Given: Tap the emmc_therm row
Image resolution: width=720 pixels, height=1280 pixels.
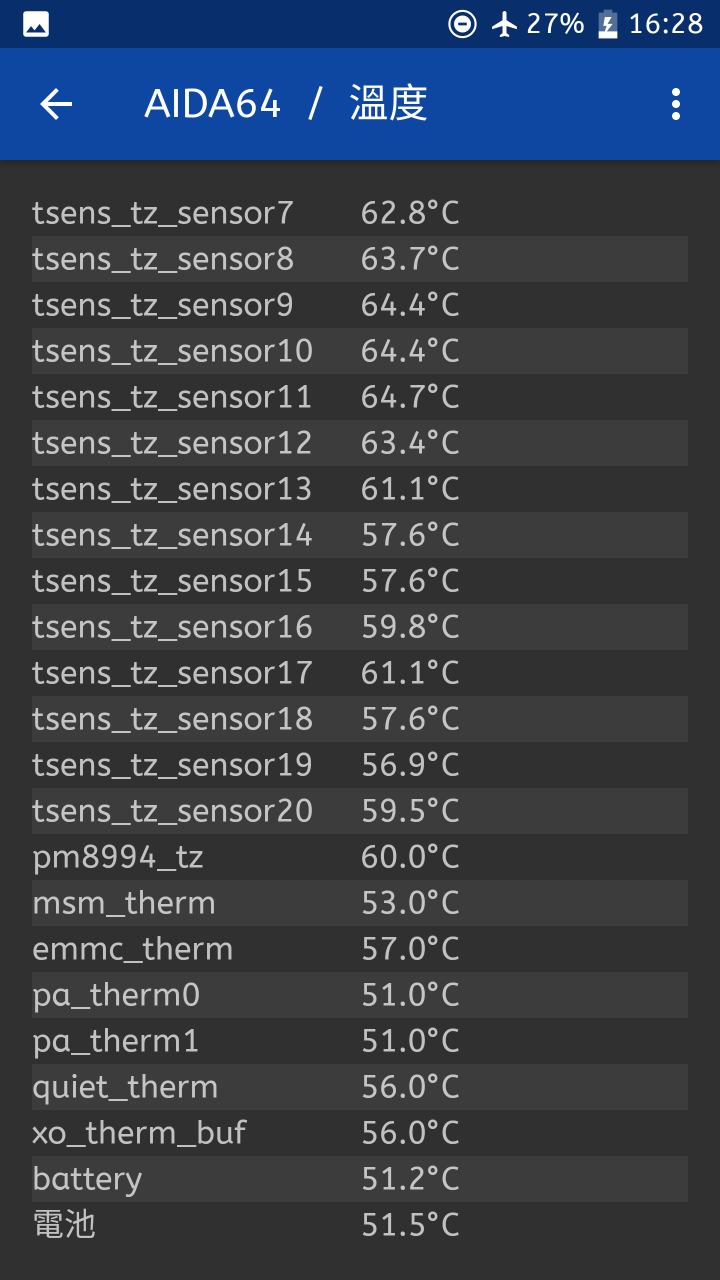Looking at the screenshot, I should 360,949.
